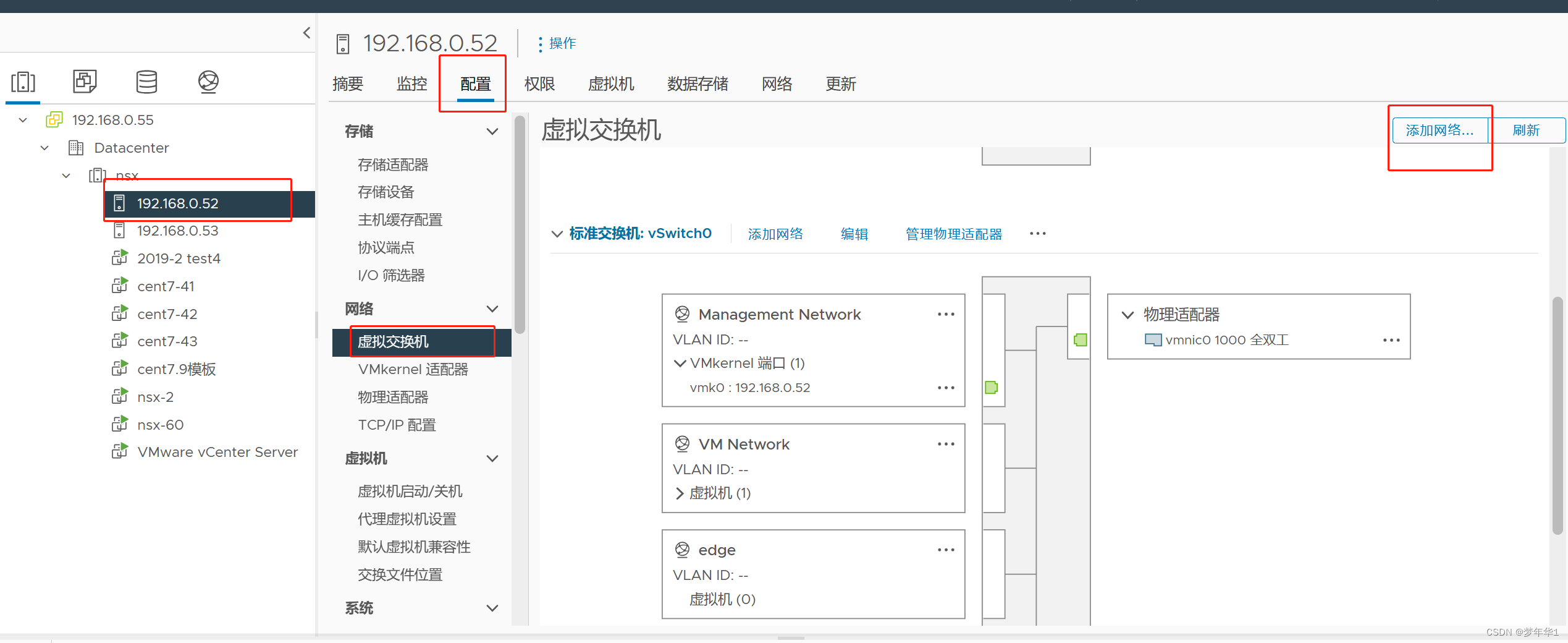Open the edge port group options ellipsis

[946, 550]
